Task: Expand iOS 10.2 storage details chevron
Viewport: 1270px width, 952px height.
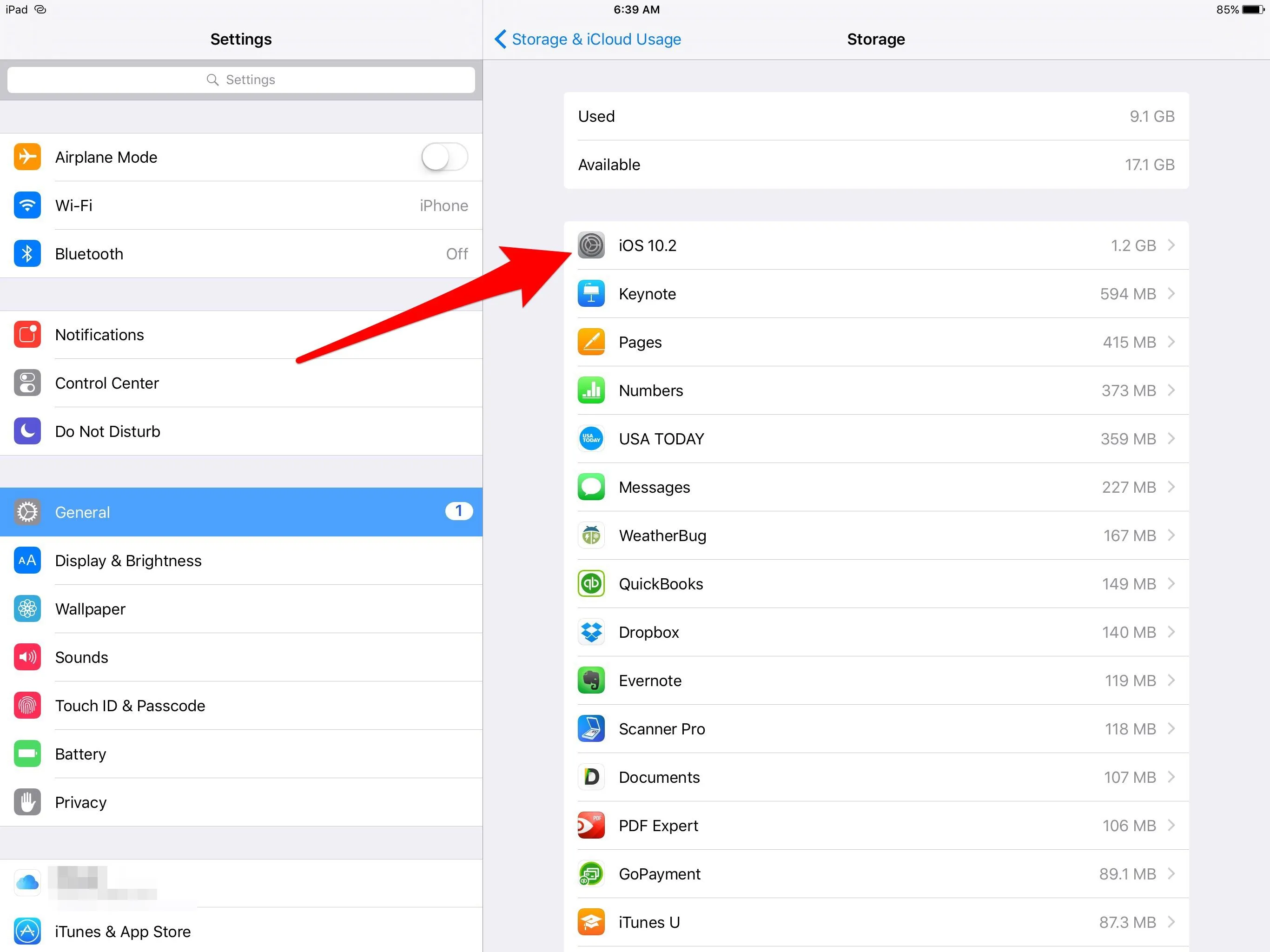Action: pyautogui.click(x=1171, y=246)
